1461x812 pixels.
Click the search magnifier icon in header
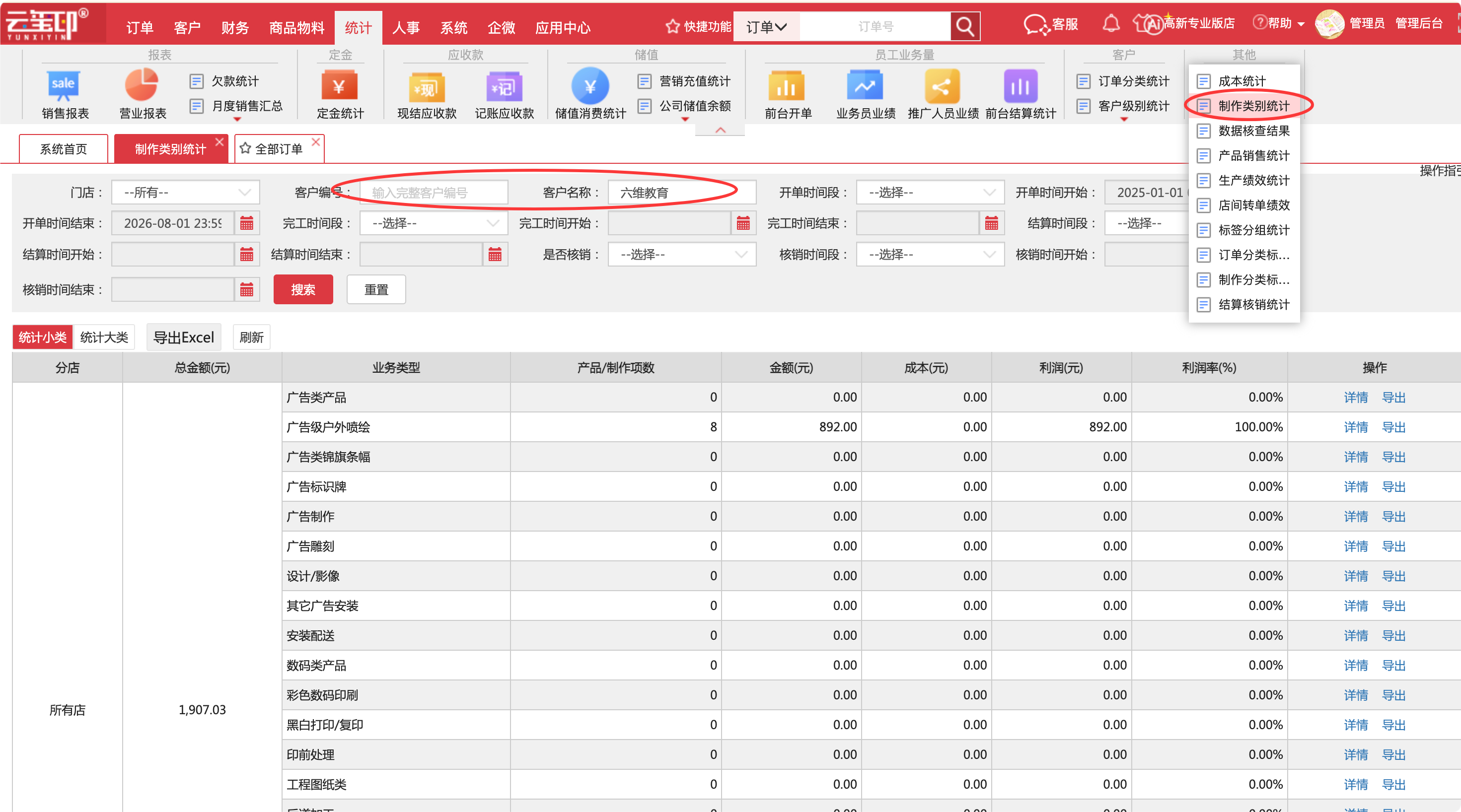click(965, 27)
